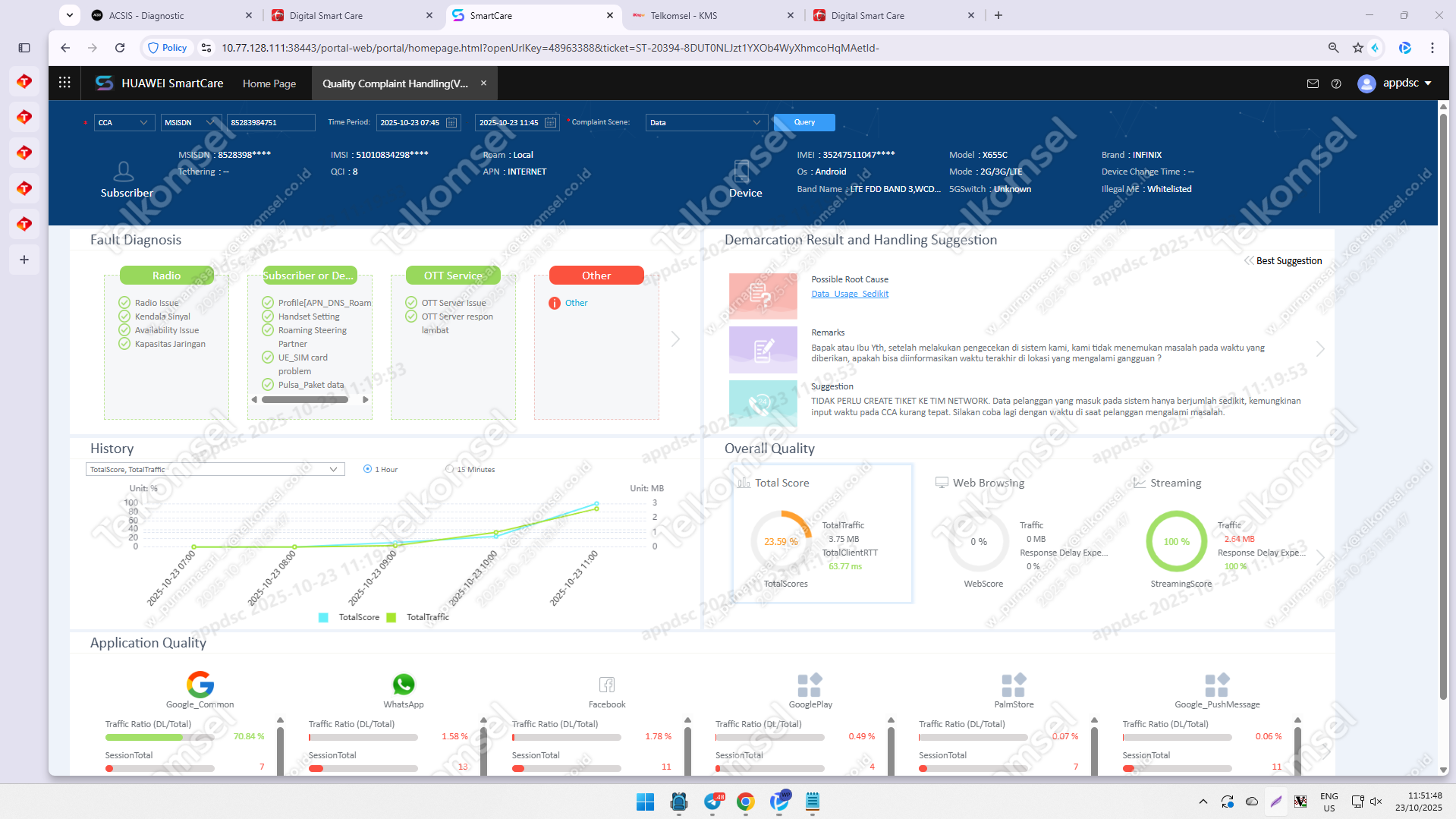Click the Suggestion thumbnail icon
Screen dimensions: 1456x819
pos(763,403)
